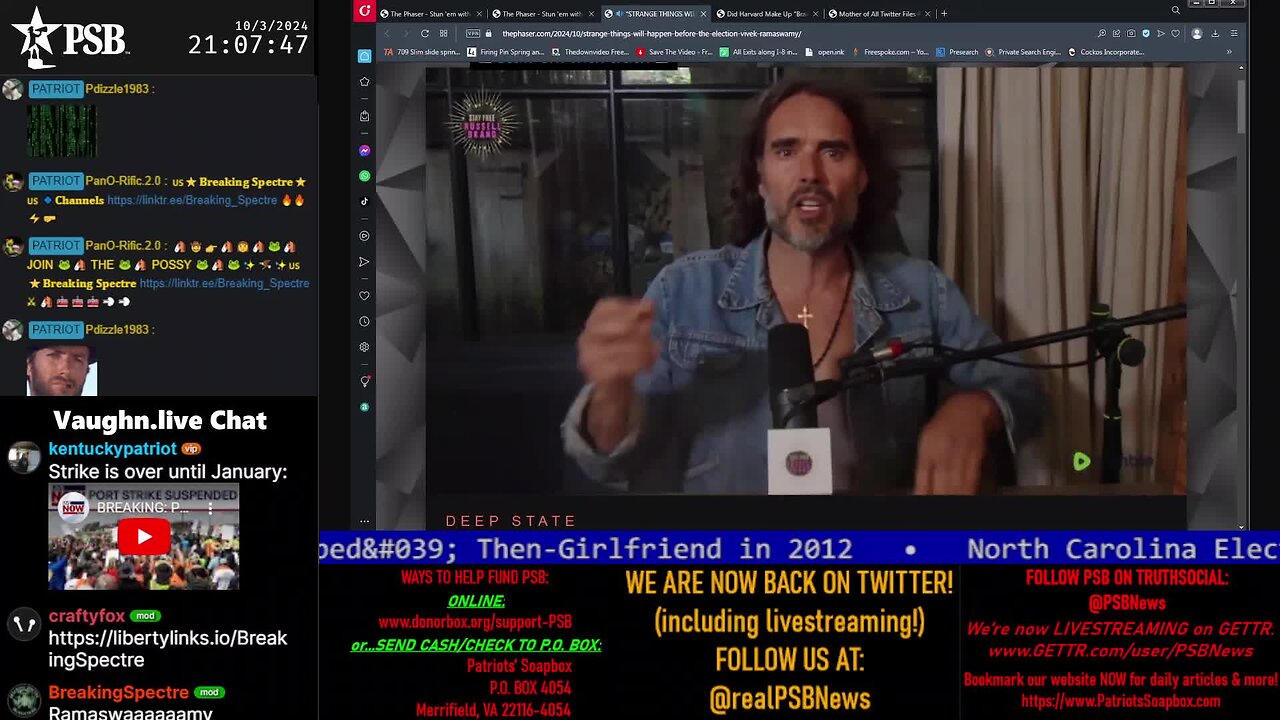Viewport: 1280px width, 720px height.
Task: Click the Russell Brand video frame
Action: [x=806, y=280]
